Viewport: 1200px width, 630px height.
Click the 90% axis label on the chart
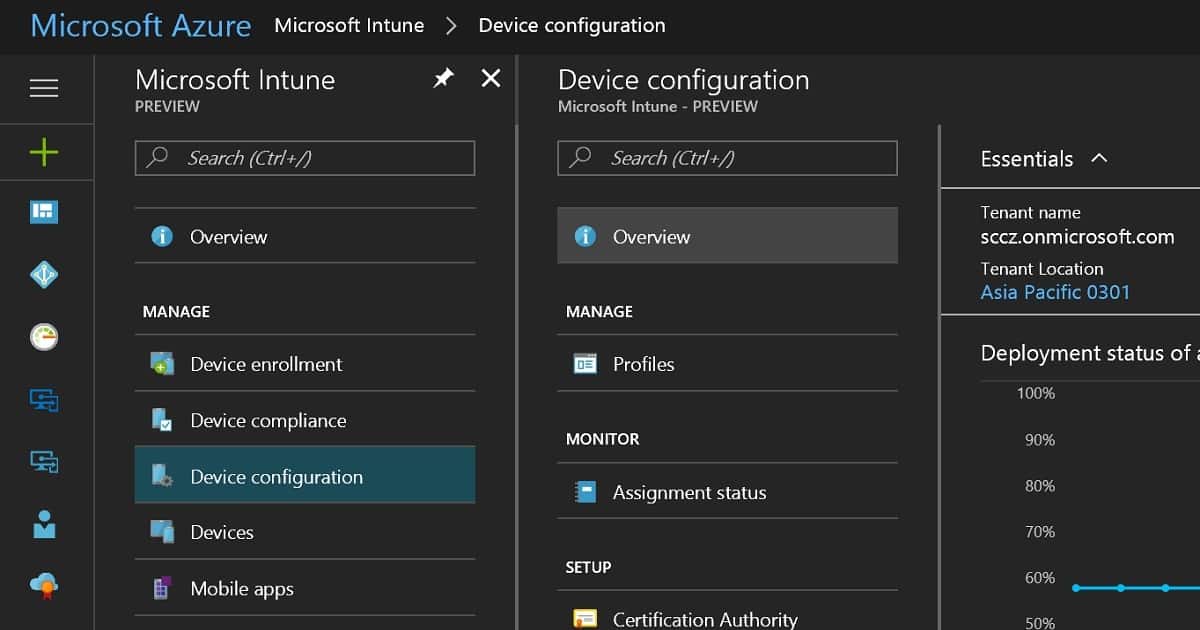point(1040,439)
